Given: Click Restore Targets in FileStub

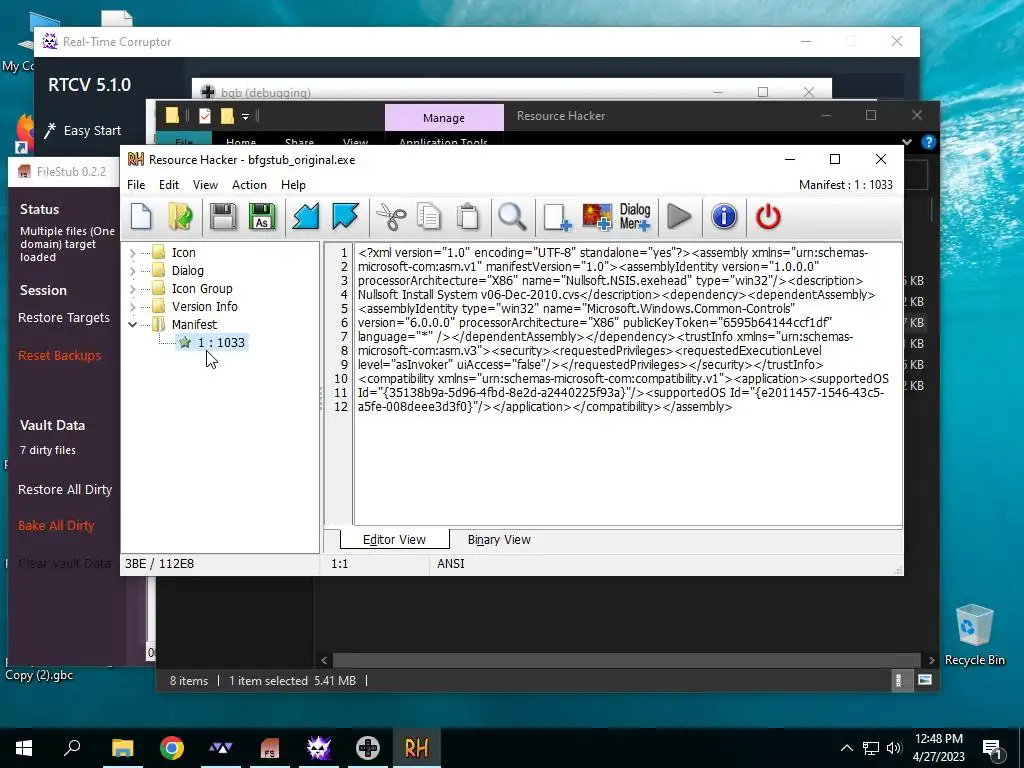Looking at the screenshot, I should tap(64, 318).
